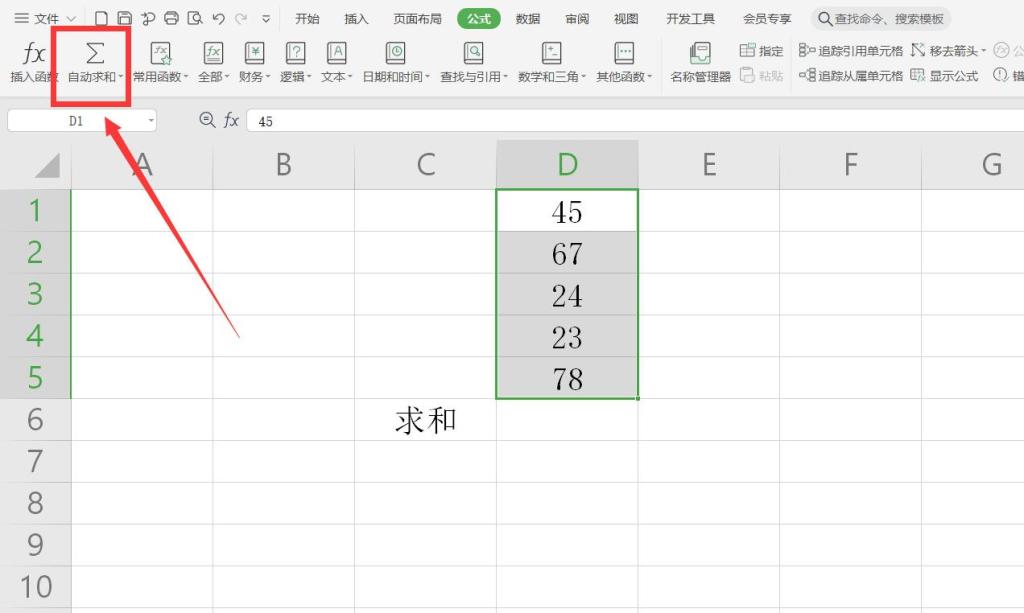This screenshot has height=613, width=1024.
Task: Select row 6 header
Action: [x=35, y=420]
